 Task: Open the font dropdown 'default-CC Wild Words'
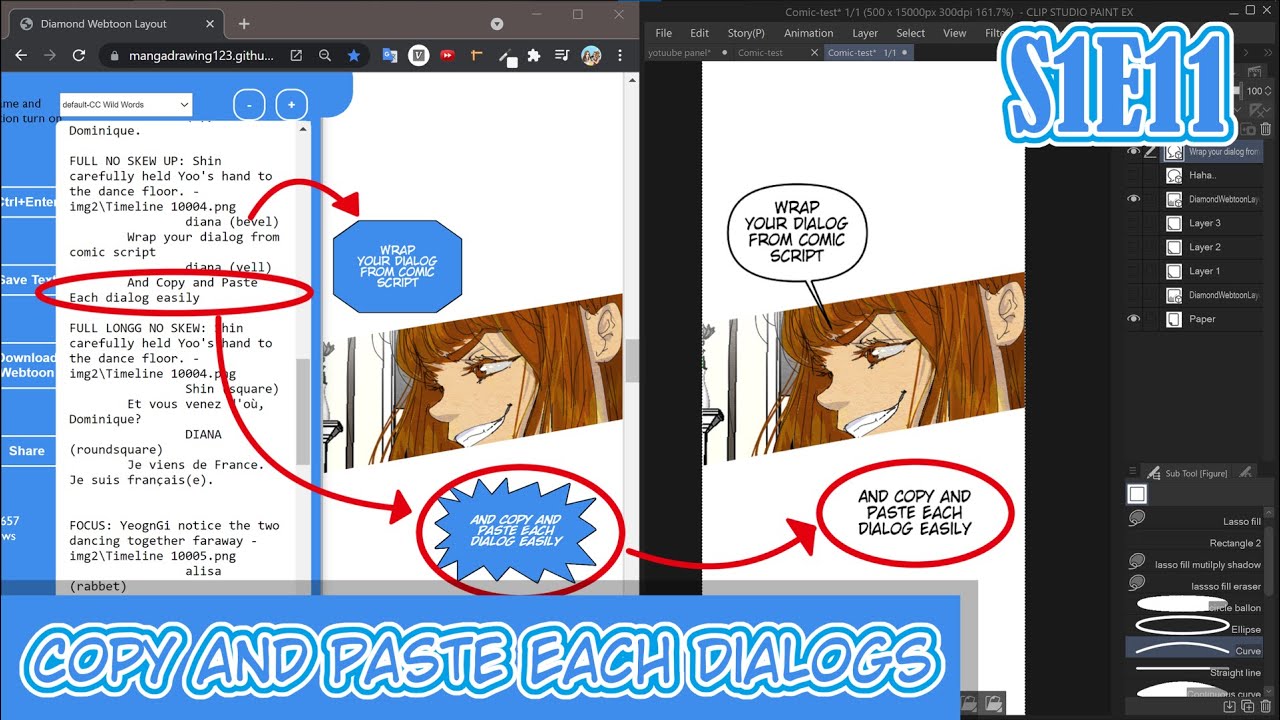pyautogui.click(x=125, y=104)
